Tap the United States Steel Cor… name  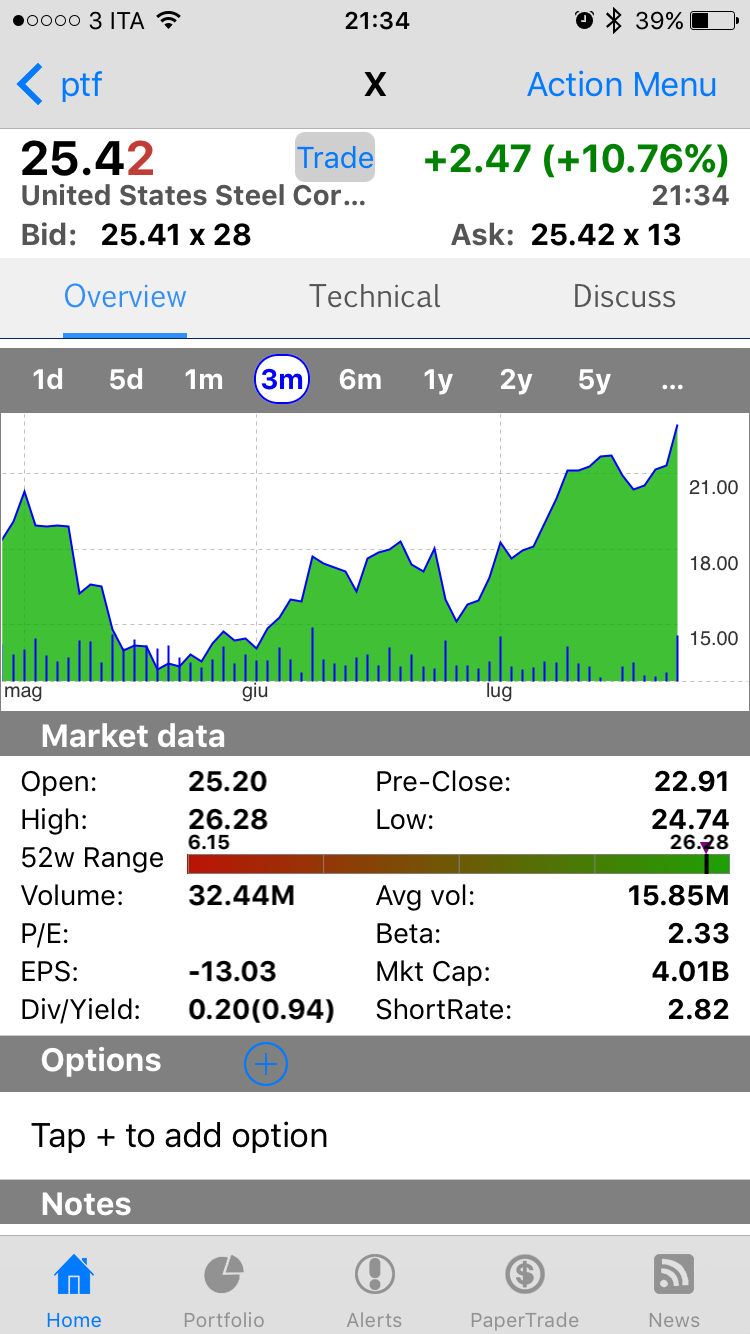click(193, 195)
